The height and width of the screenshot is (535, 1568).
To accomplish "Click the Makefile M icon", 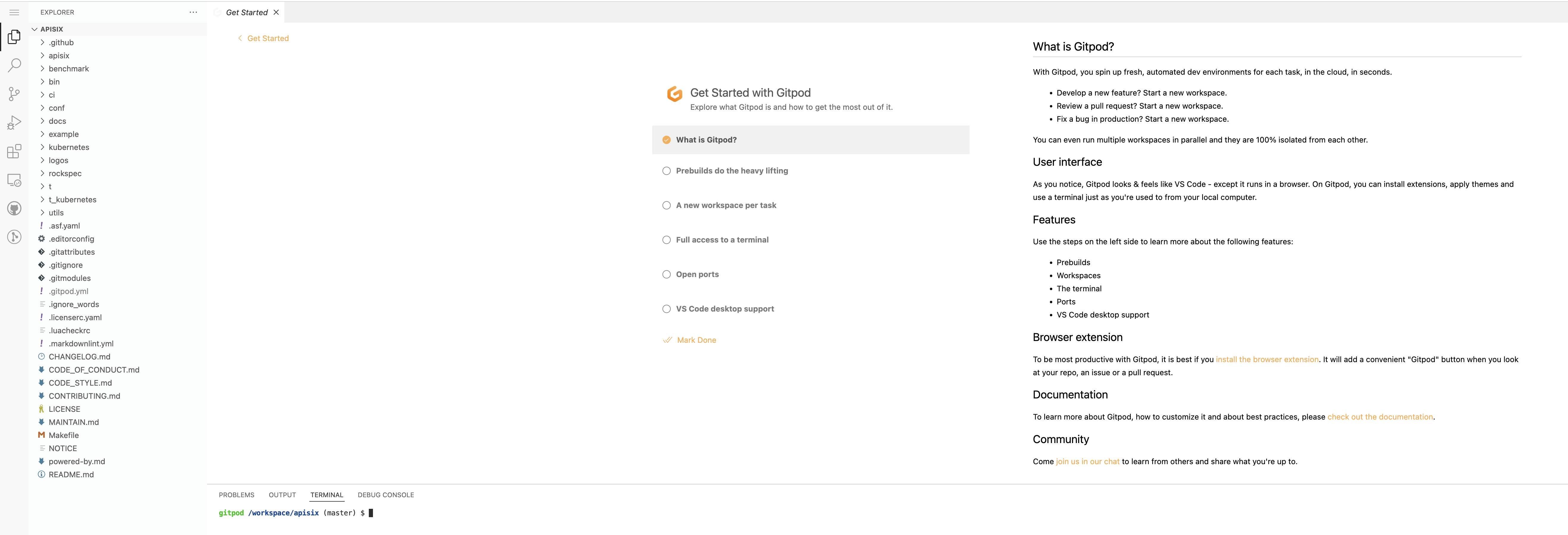I will point(41,435).
